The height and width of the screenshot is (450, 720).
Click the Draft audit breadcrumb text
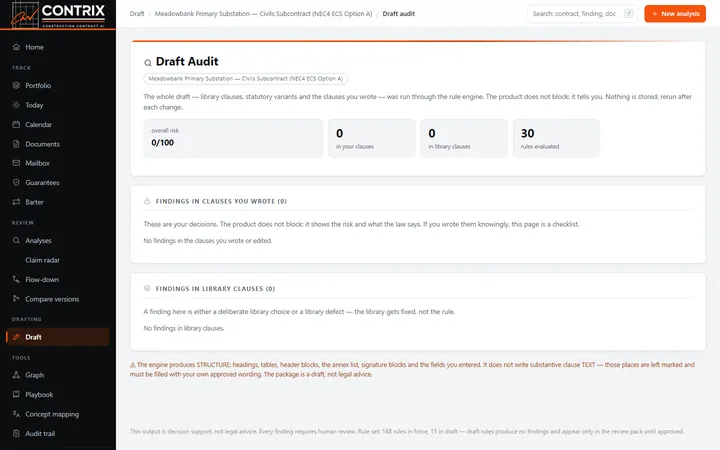[399, 14]
